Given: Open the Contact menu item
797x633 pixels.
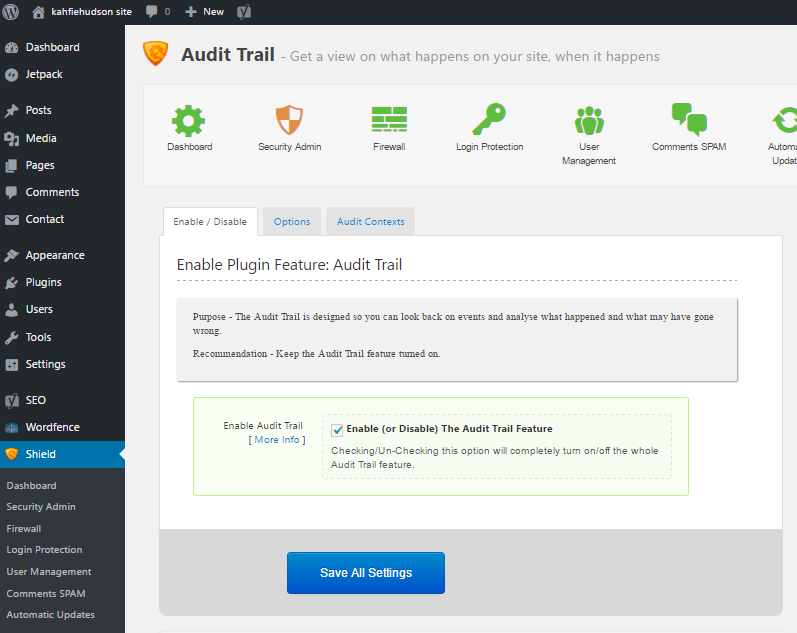Looking at the screenshot, I should pyautogui.click(x=62, y=219).
